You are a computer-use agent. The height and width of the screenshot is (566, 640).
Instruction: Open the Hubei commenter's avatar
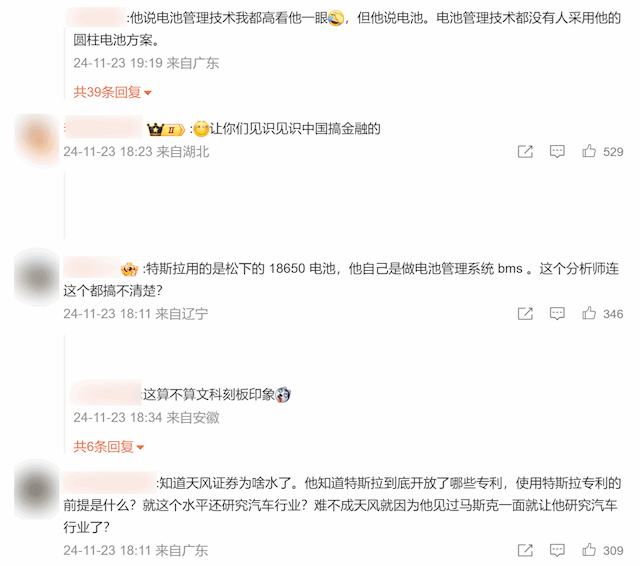point(37,138)
